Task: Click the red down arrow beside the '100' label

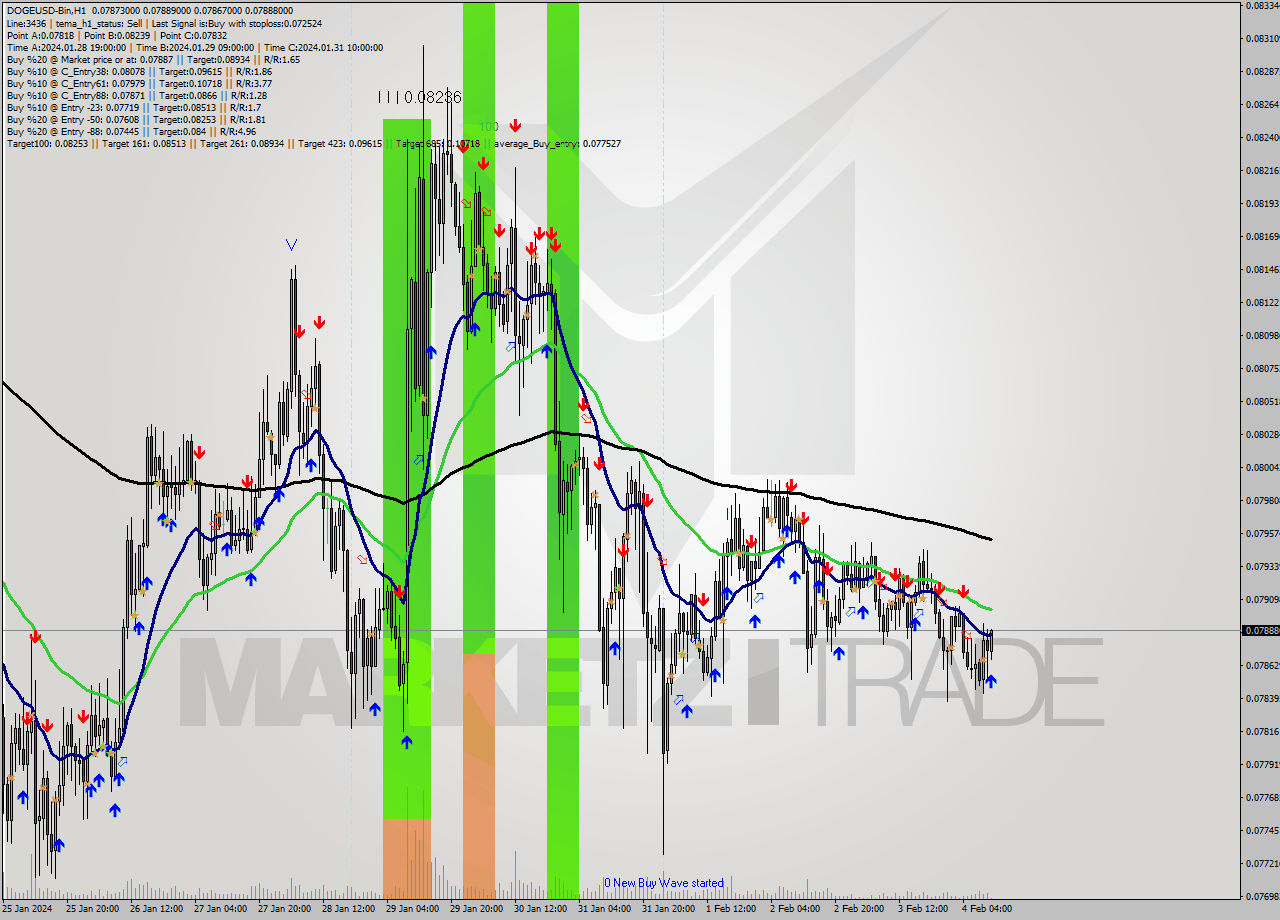Action: [515, 126]
